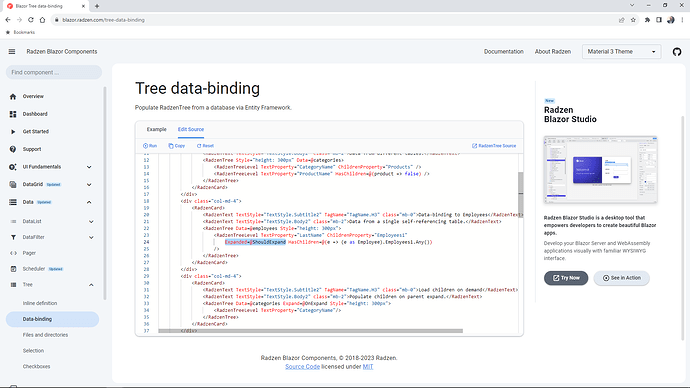Select Data-binding sidebar item
This screenshot has width=690, height=388.
52,319
